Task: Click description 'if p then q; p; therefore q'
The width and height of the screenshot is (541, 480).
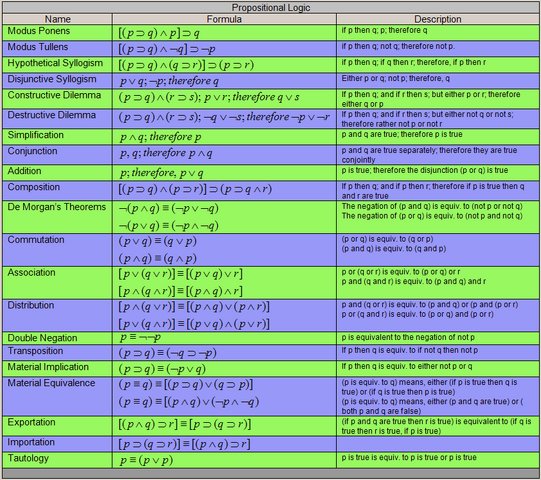Action: [384, 30]
